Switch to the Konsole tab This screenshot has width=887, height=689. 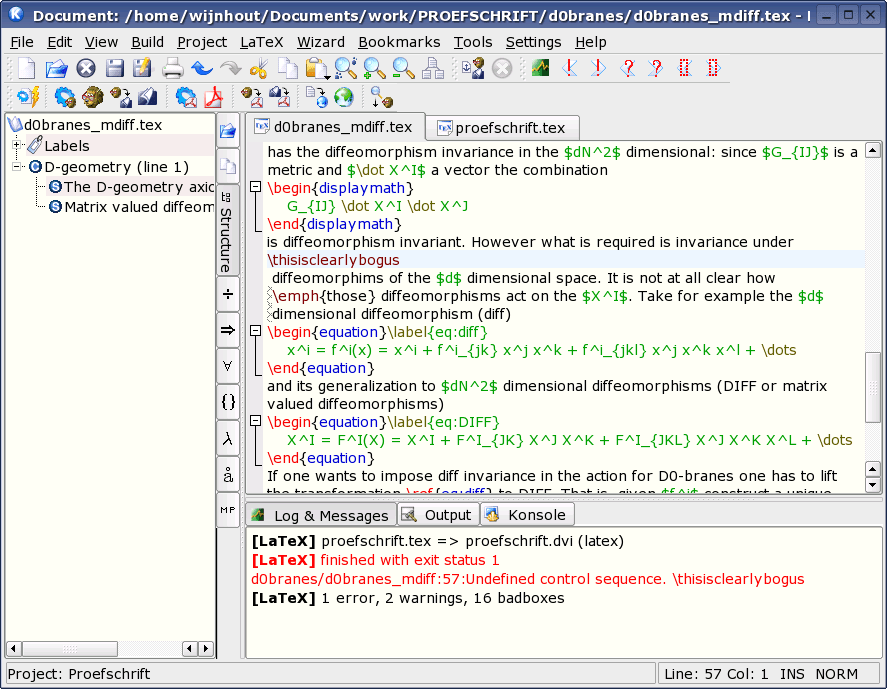(x=527, y=514)
